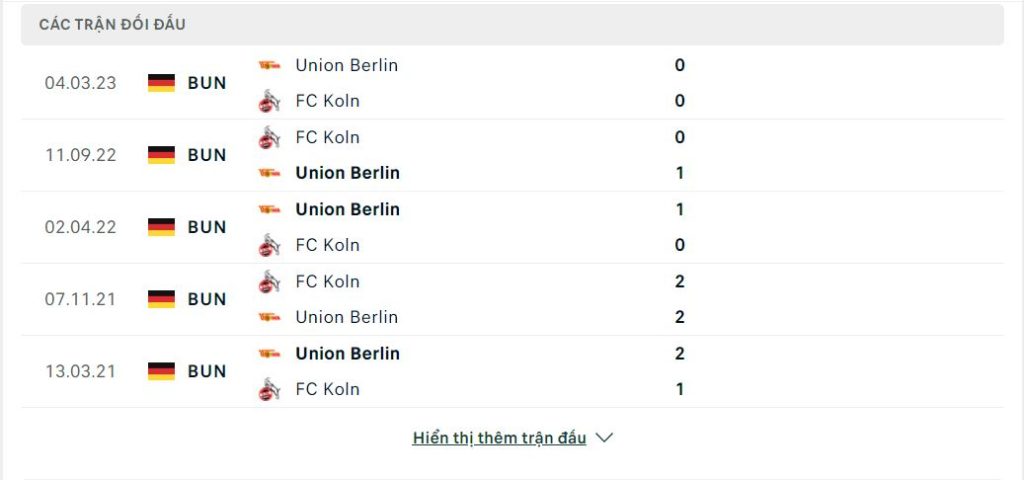Open Hiển thị thêm trận đấu link
The height and width of the screenshot is (480, 1024).
(x=500, y=438)
